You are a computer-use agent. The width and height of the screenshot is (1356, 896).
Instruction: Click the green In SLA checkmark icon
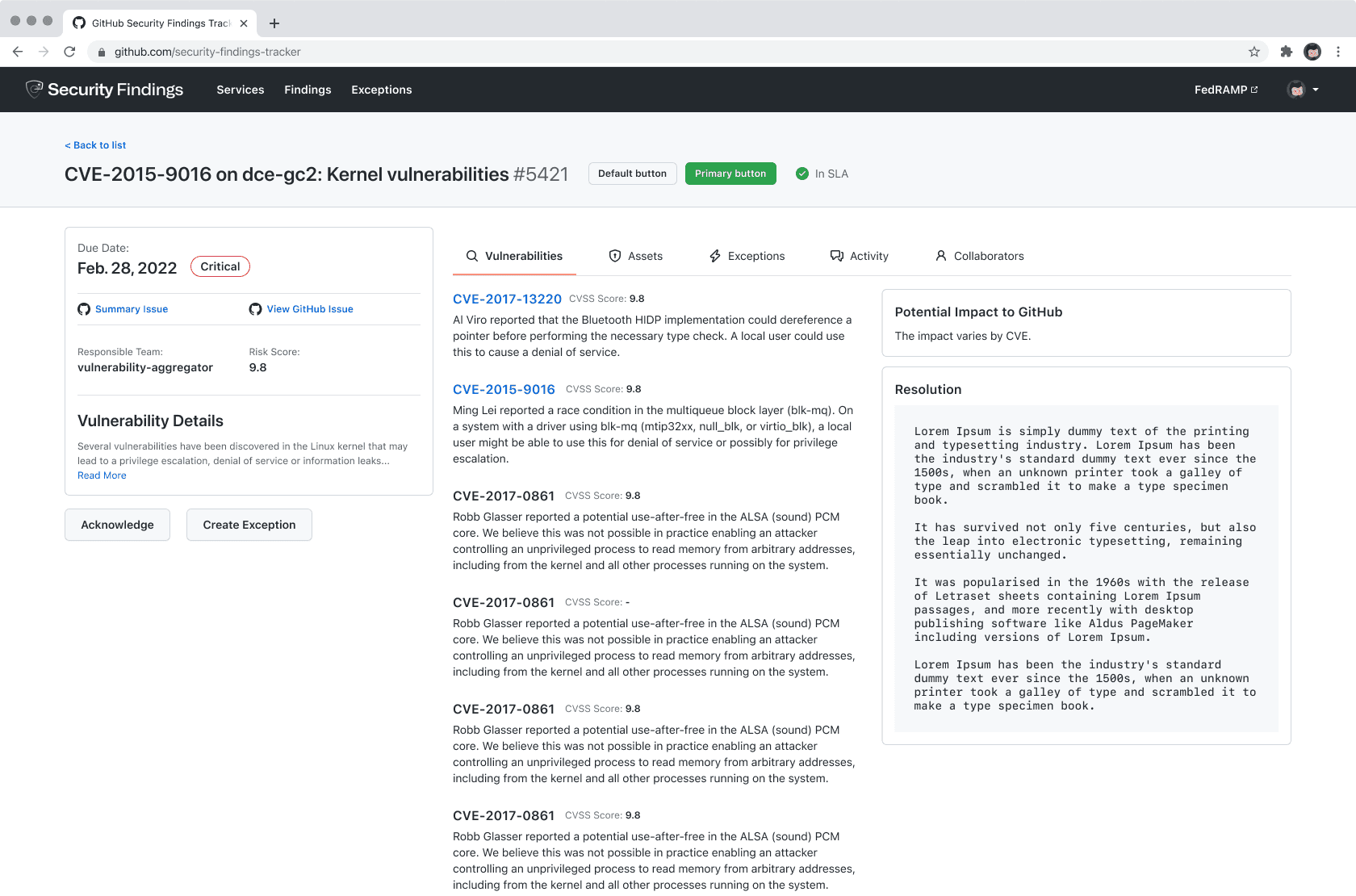click(x=802, y=174)
